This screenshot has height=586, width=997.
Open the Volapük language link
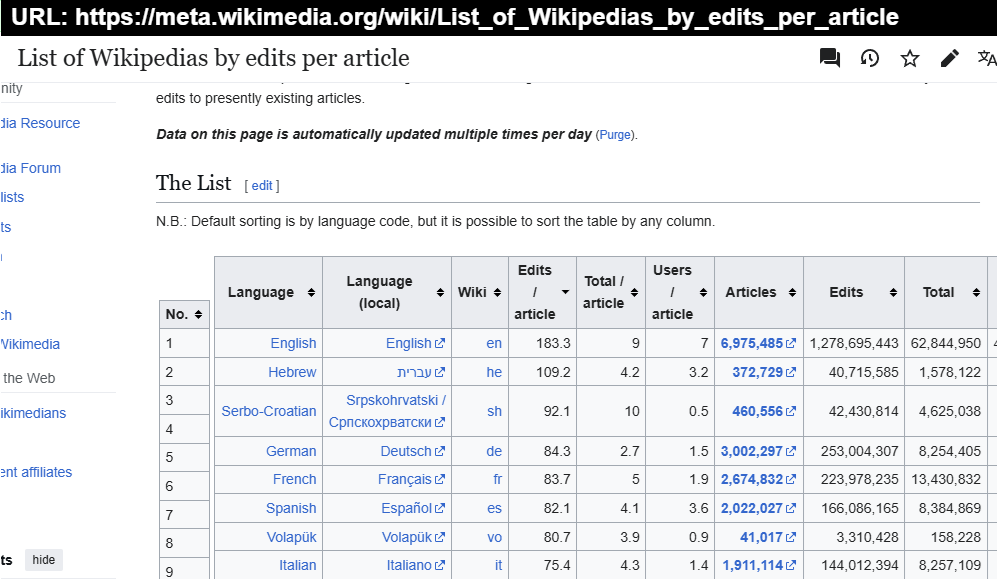292,537
